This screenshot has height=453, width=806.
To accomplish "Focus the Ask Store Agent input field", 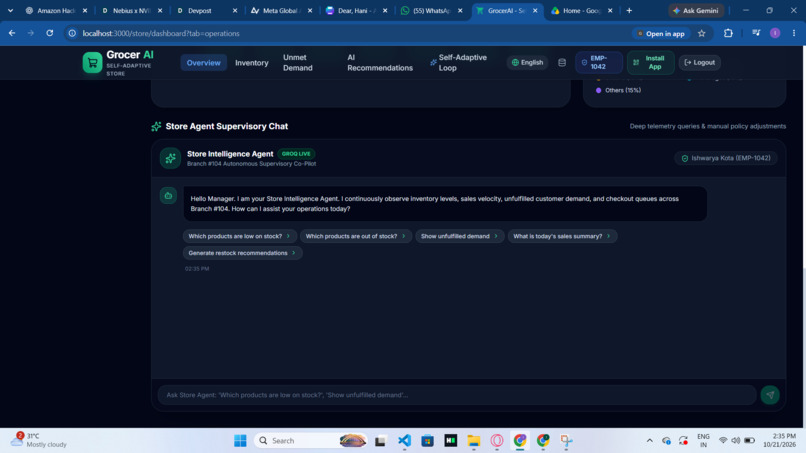I will click(x=457, y=395).
